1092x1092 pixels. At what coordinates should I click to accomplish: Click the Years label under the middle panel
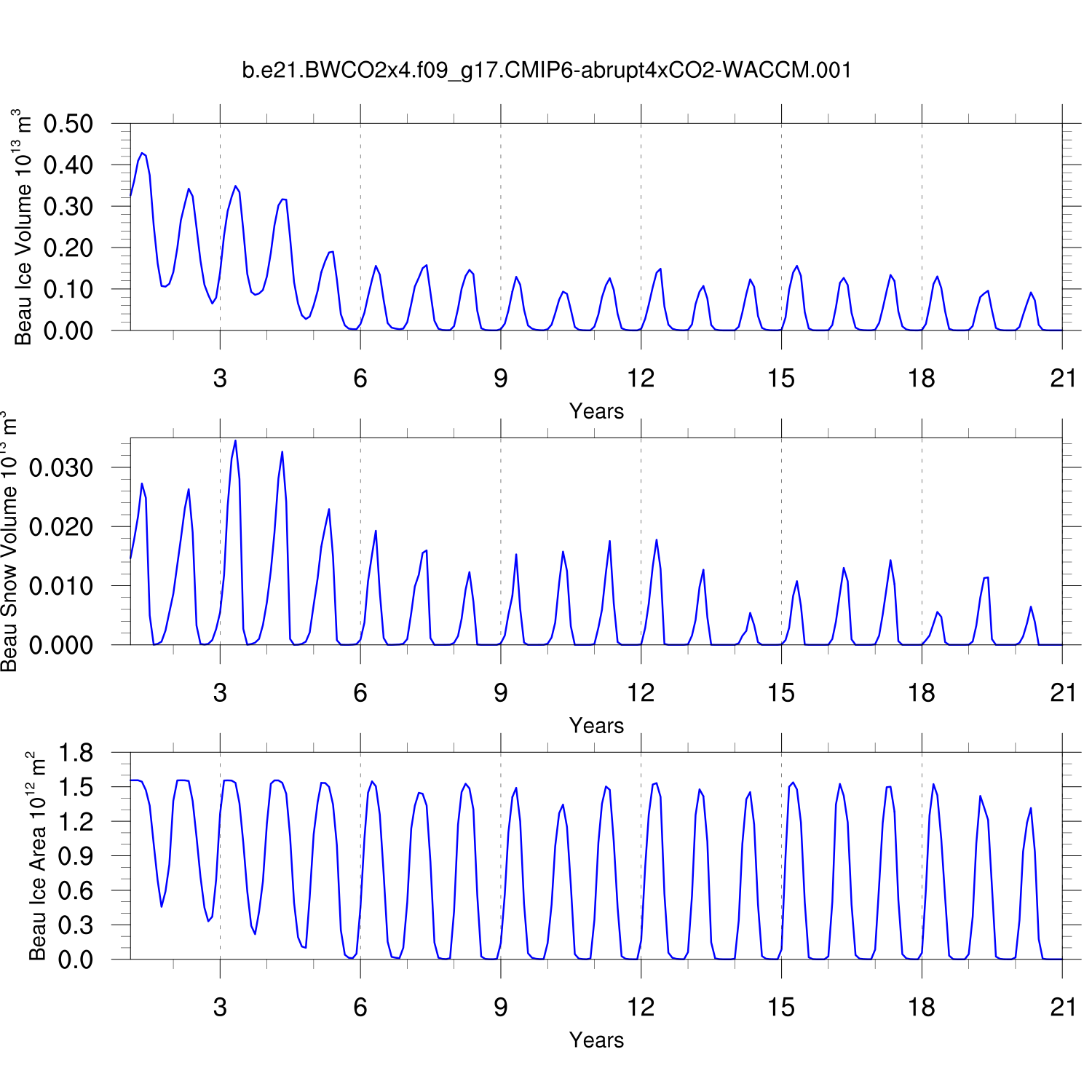596,726
